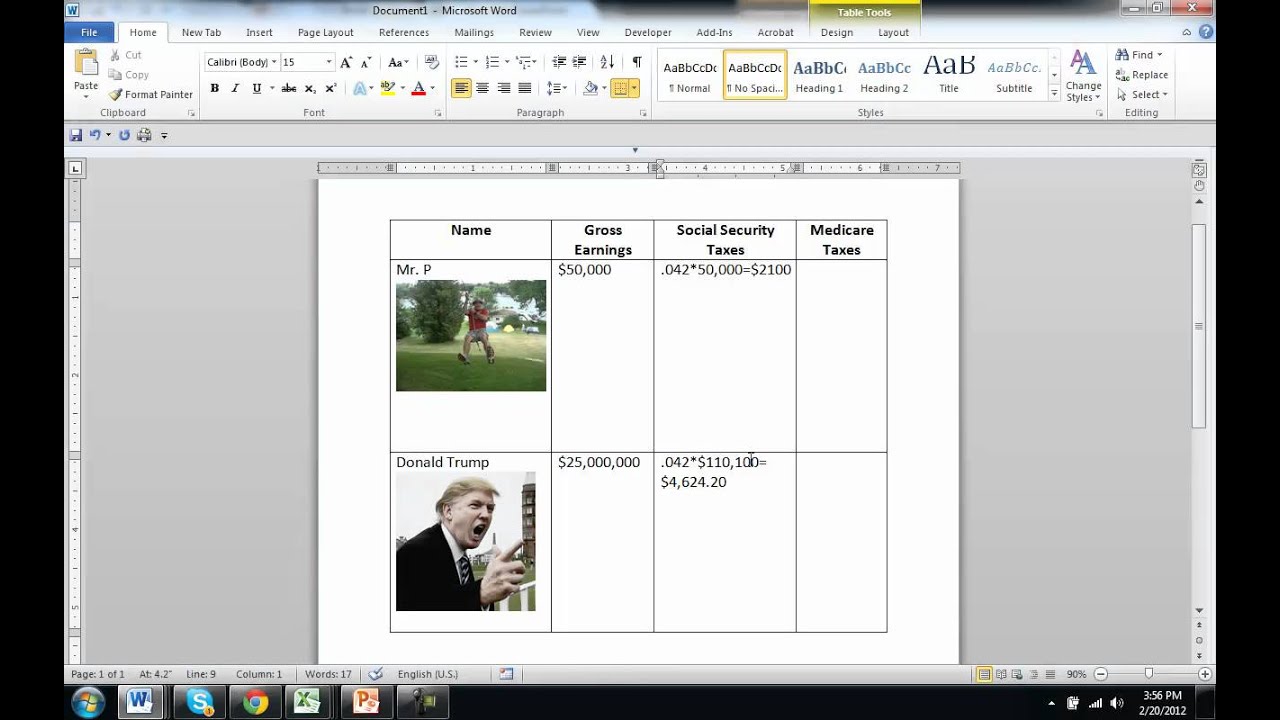Toggle Italic formatting
Viewport: 1280px width, 720px height.
pos(235,88)
